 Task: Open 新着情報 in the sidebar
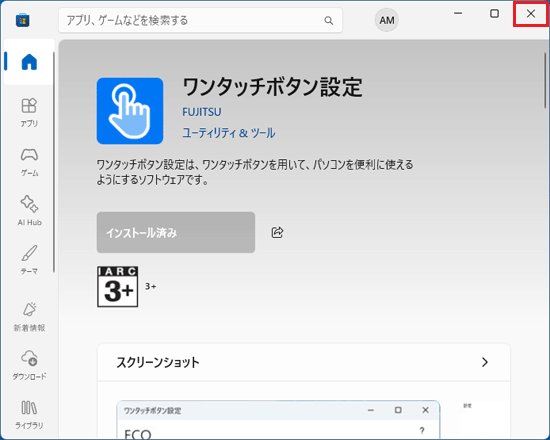29,316
